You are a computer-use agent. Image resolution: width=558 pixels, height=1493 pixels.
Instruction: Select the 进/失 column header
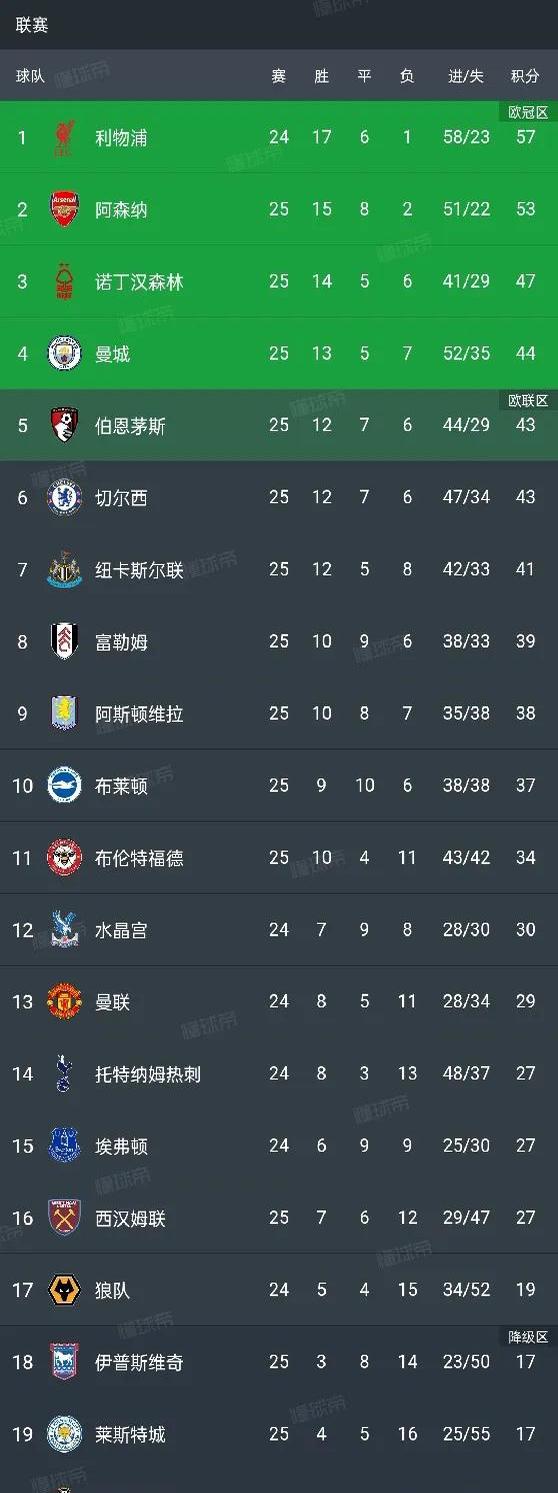tap(466, 77)
